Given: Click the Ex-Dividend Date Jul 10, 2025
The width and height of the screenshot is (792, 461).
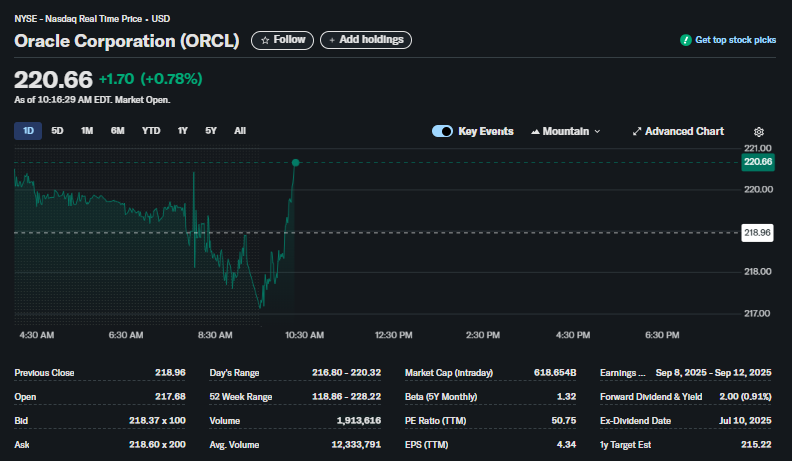Looking at the screenshot, I should tap(745, 421).
